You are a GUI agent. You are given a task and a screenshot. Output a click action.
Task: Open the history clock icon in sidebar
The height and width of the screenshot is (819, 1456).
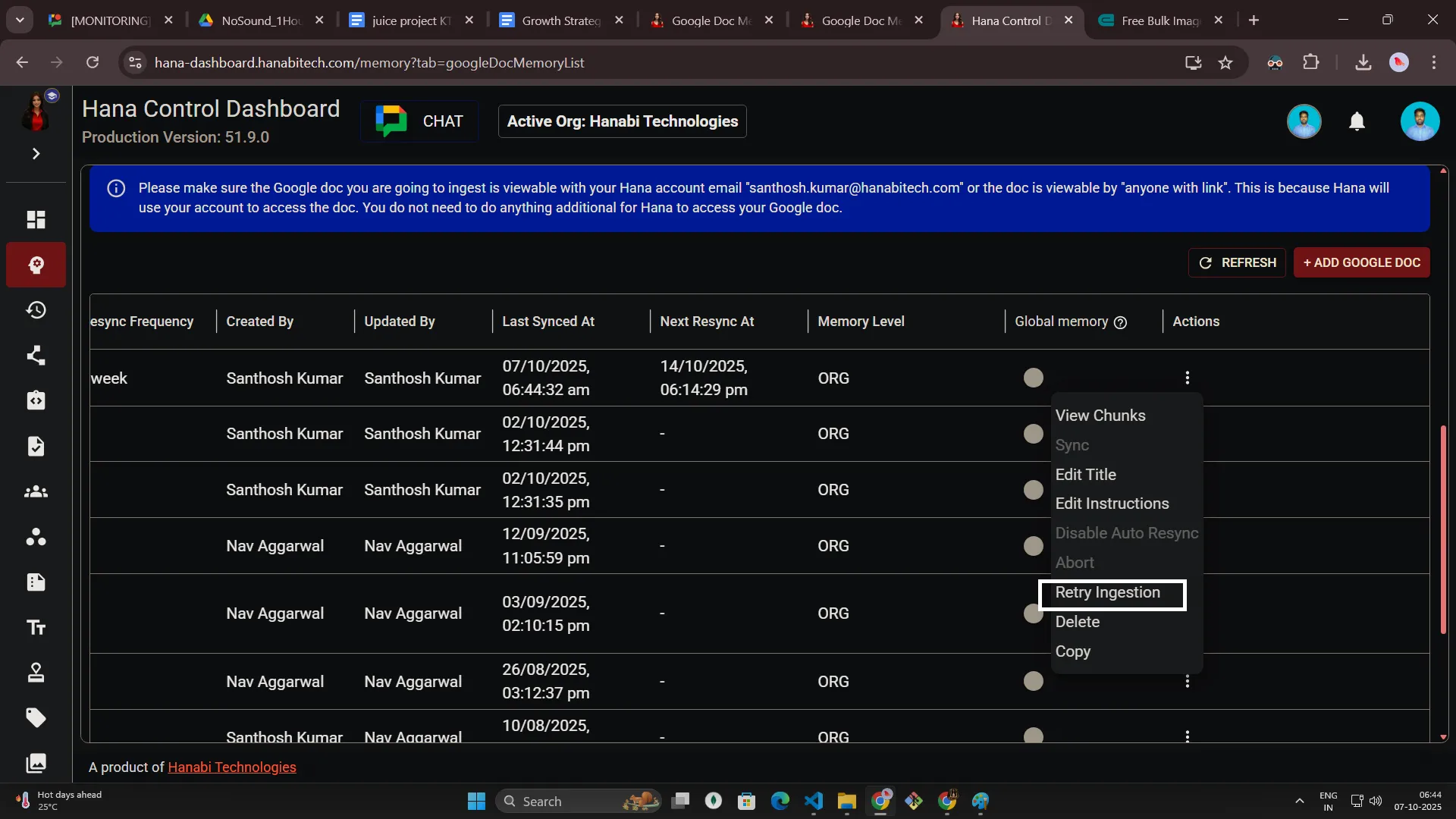36,309
